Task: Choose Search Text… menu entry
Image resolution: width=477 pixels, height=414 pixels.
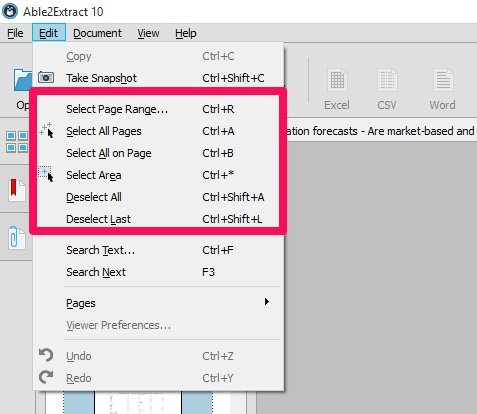Action: (158, 250)
